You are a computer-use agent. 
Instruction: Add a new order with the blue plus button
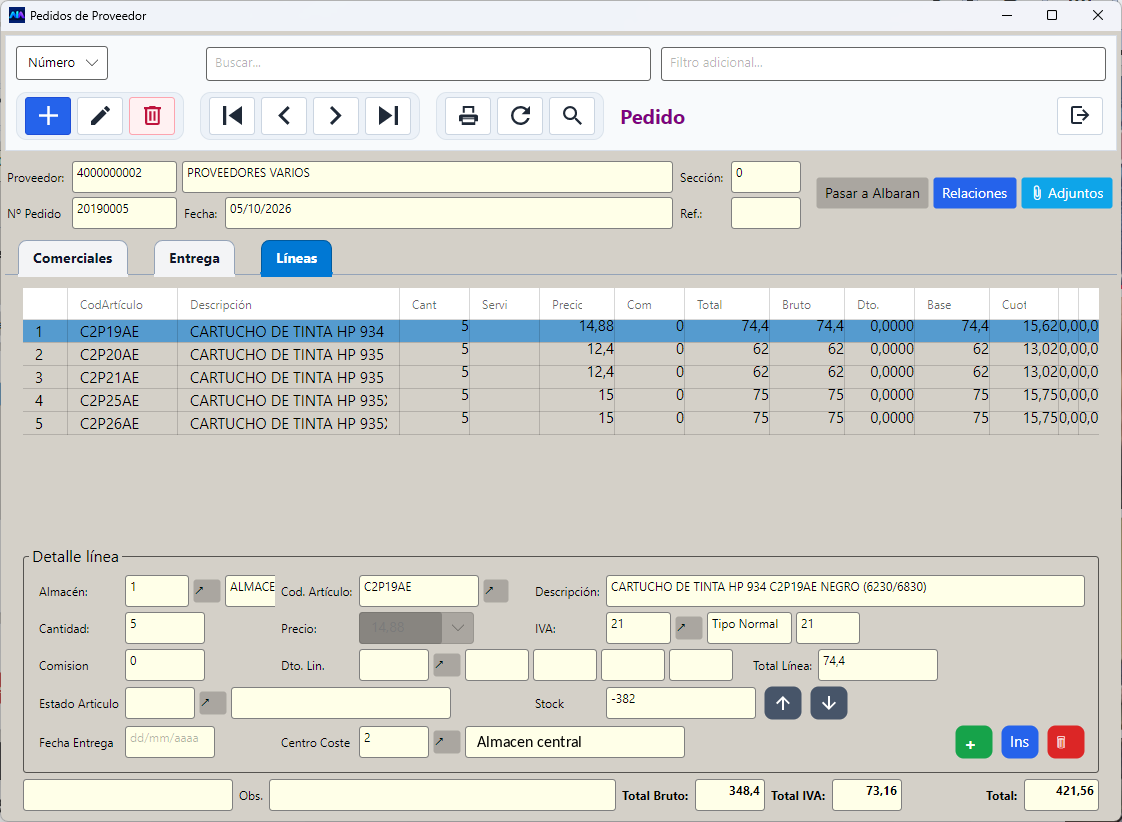click(48, 116)
